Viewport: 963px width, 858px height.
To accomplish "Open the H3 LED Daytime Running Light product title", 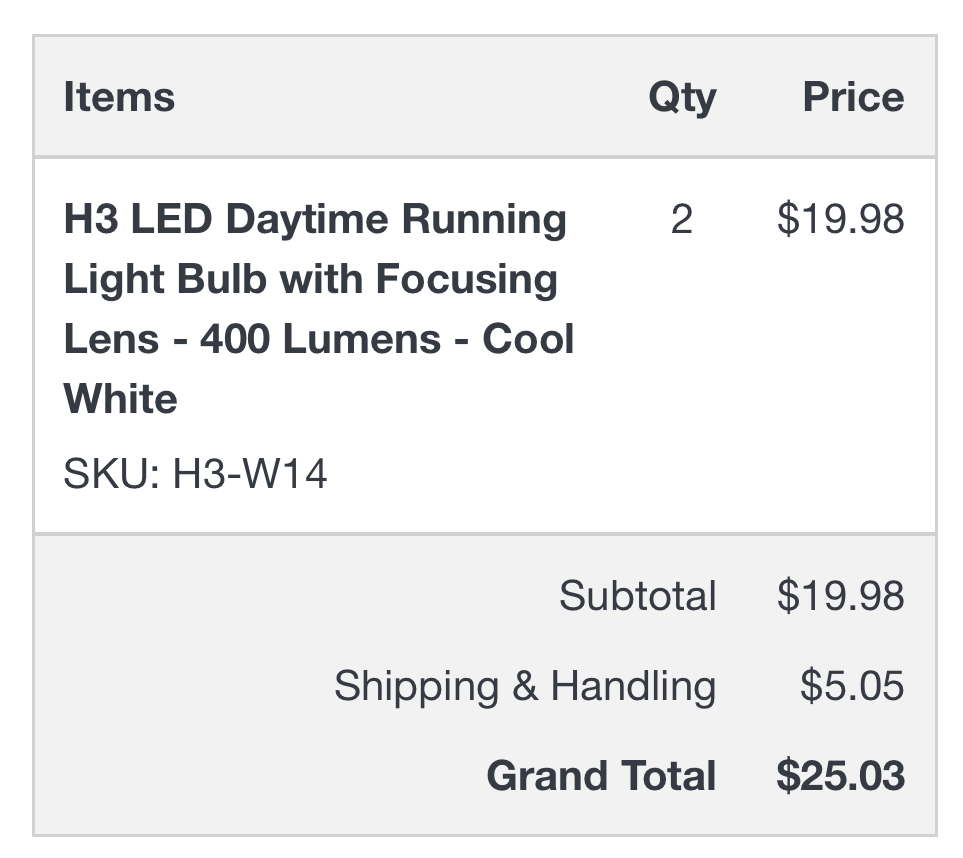I will tap(319, 309).
